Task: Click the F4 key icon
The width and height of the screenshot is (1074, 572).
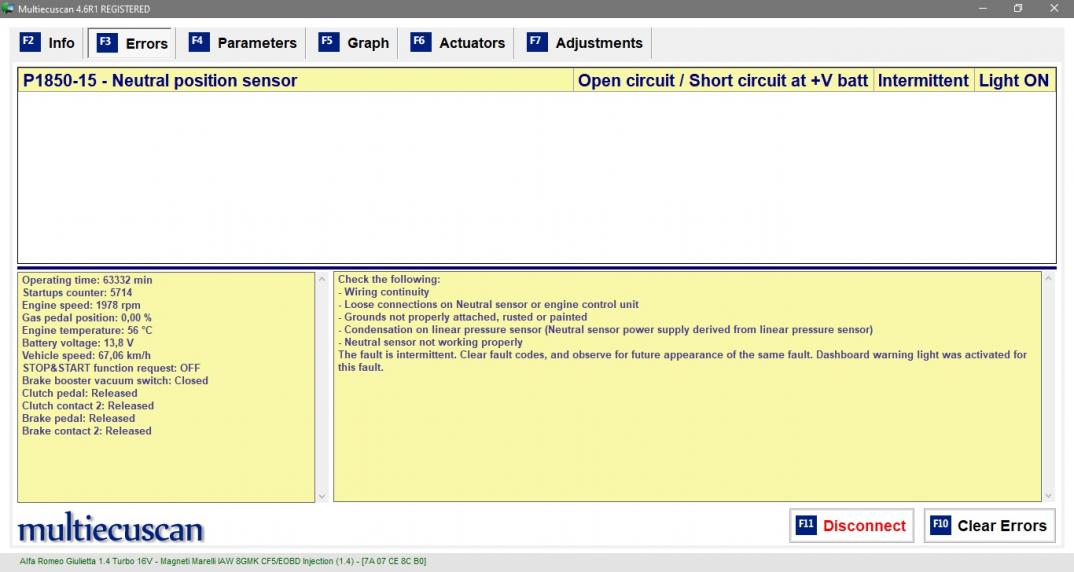Action: 199,42
